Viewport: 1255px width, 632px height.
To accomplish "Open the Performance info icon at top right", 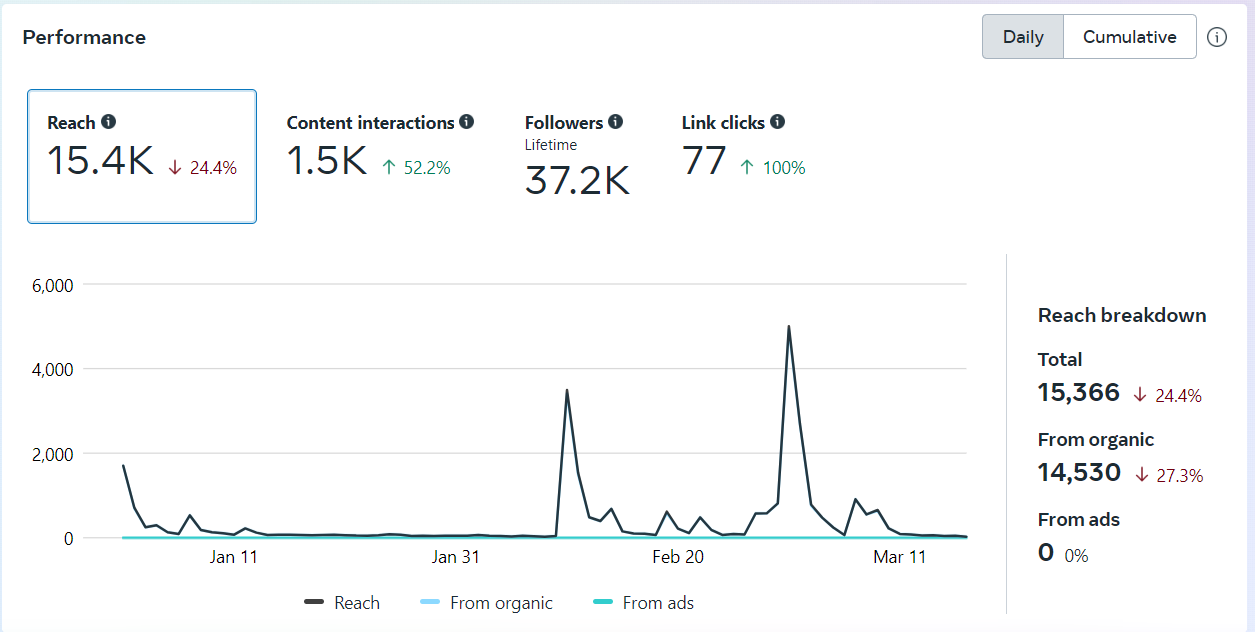I will [x=1216, y=37].
